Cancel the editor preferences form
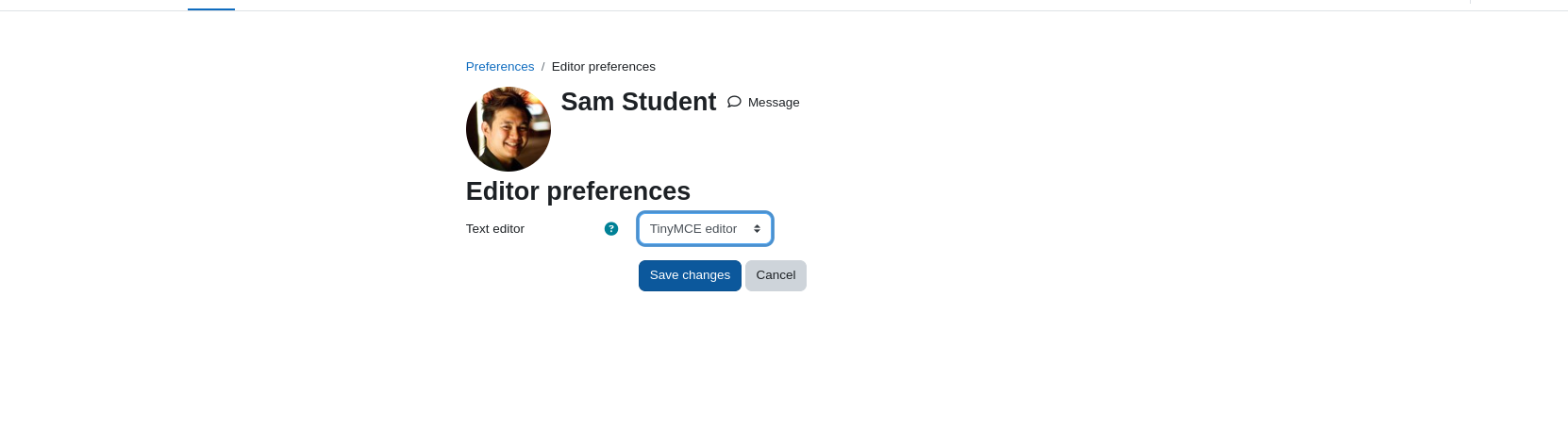This screenshot has height=445, width=1568. coord(776,275)
